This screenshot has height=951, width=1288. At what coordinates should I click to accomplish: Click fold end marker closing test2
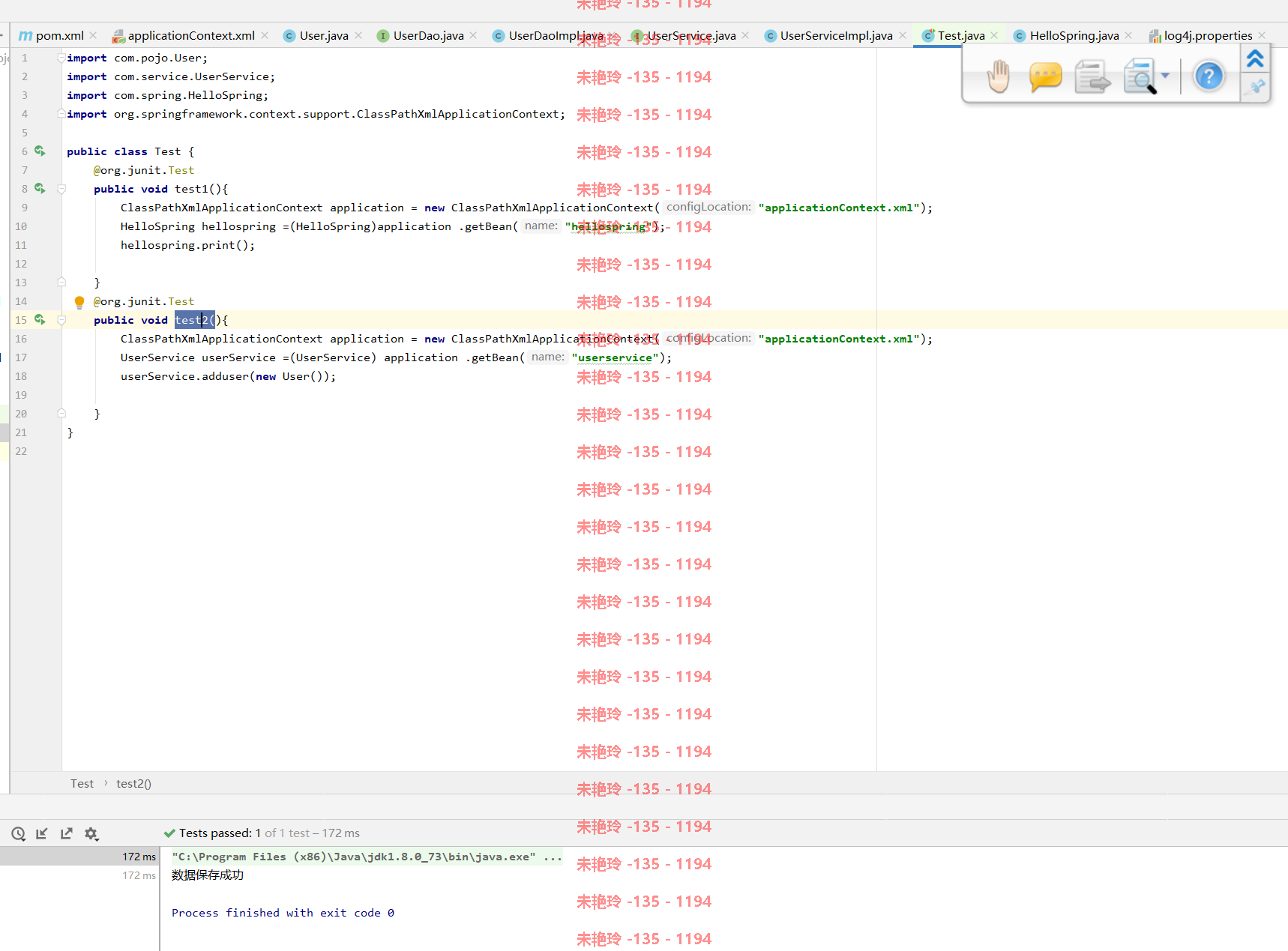(61, 414)
